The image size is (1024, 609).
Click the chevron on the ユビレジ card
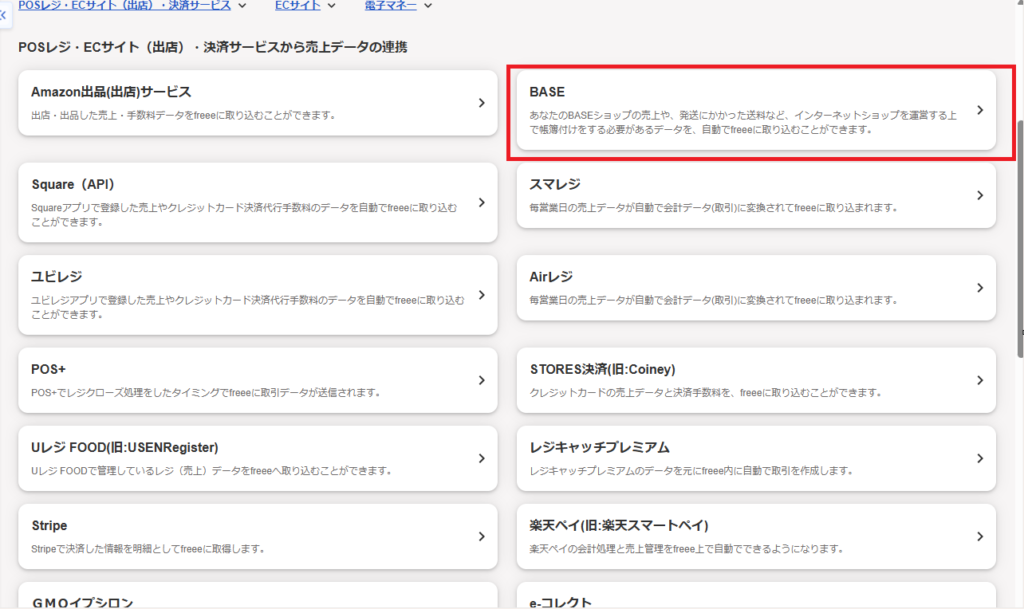[x=481, y=295]
